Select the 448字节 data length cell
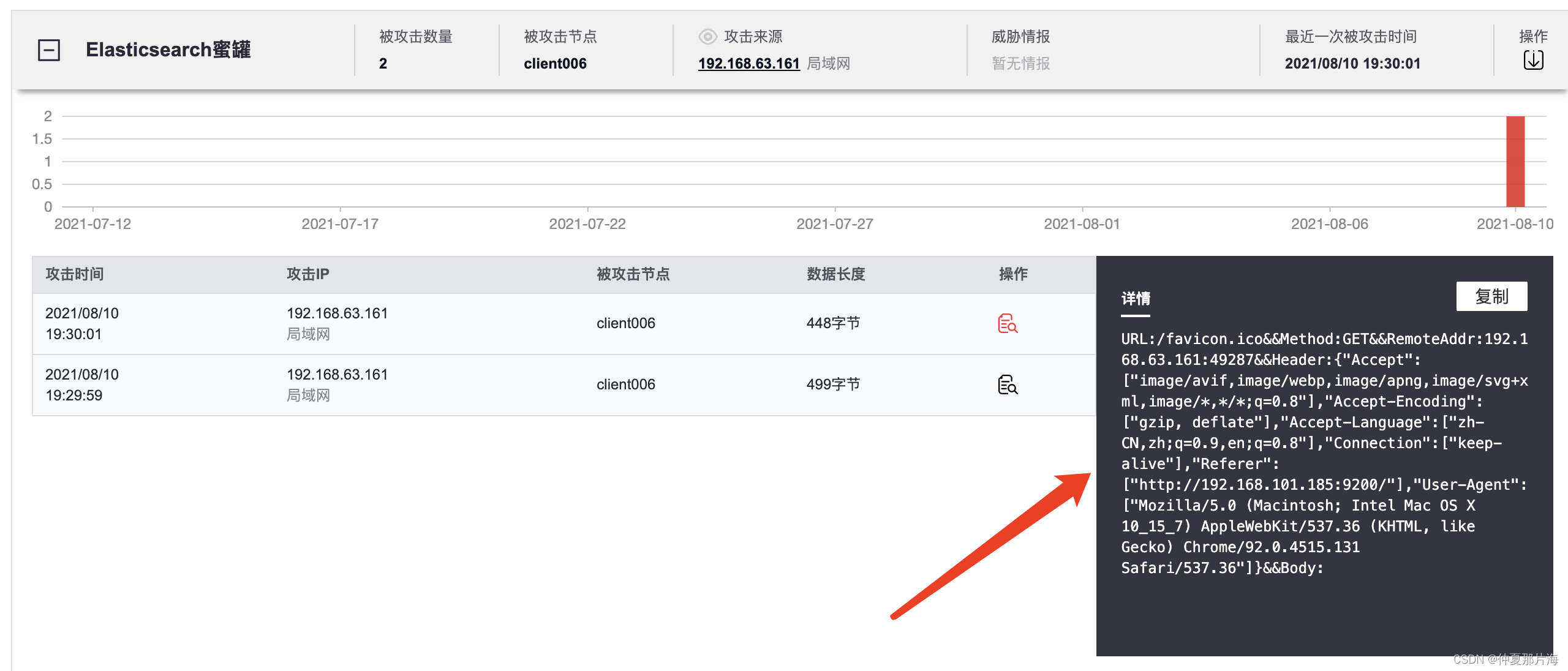 tap(833, 323)
